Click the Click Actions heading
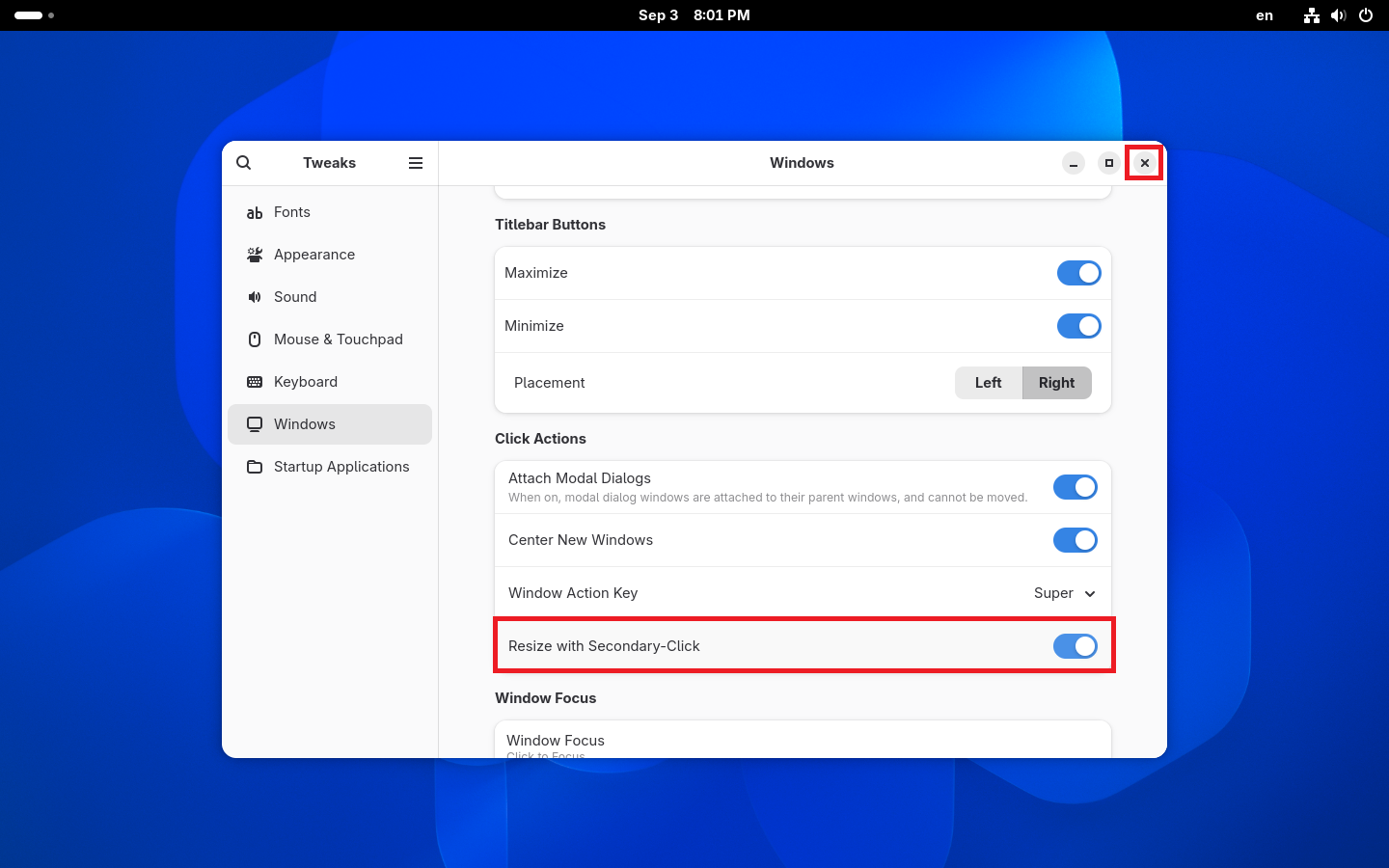 [x=540, y=439]
